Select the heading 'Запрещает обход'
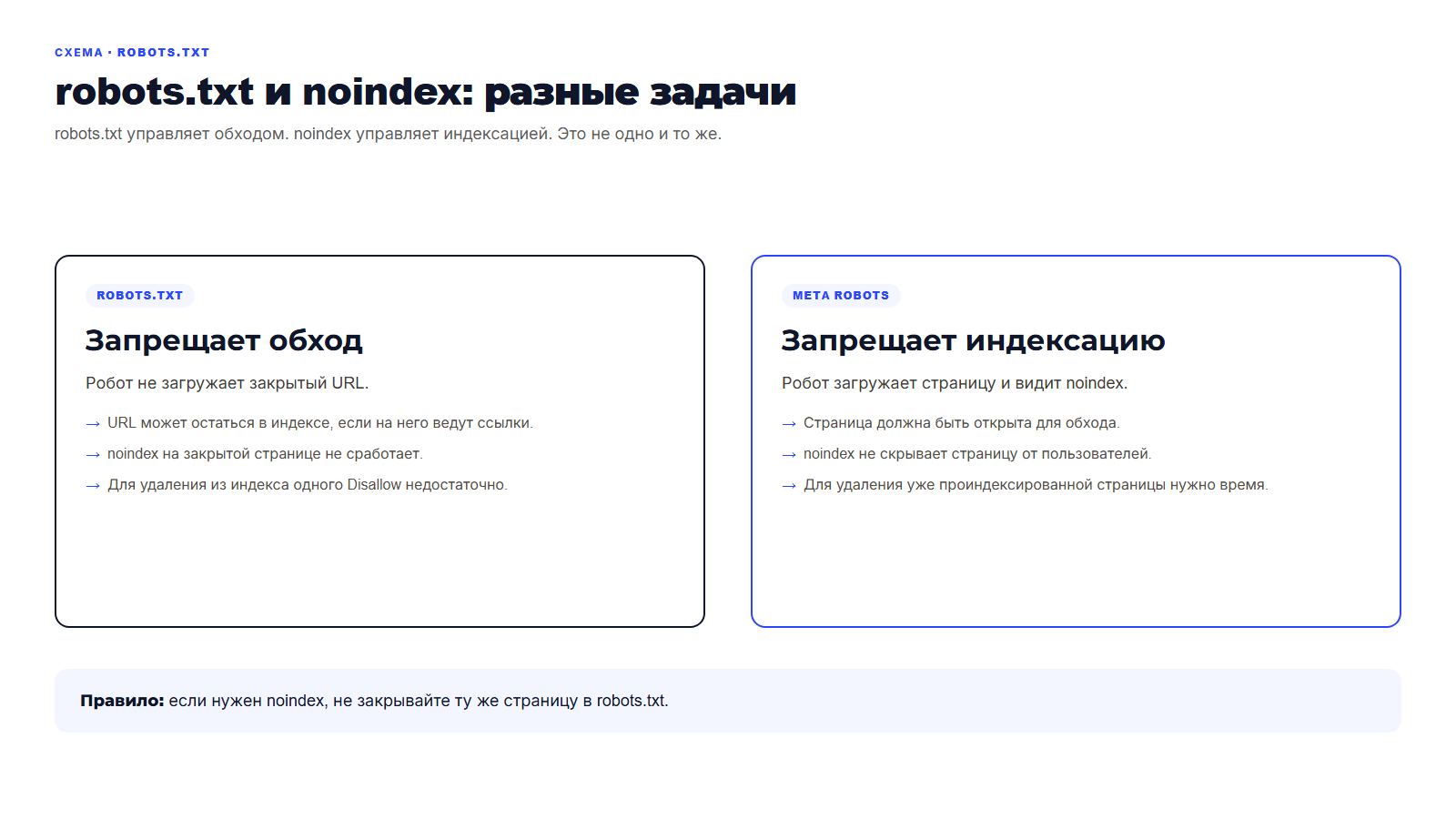The width and height of the screenshot is (1456, 819). (224, 340)
